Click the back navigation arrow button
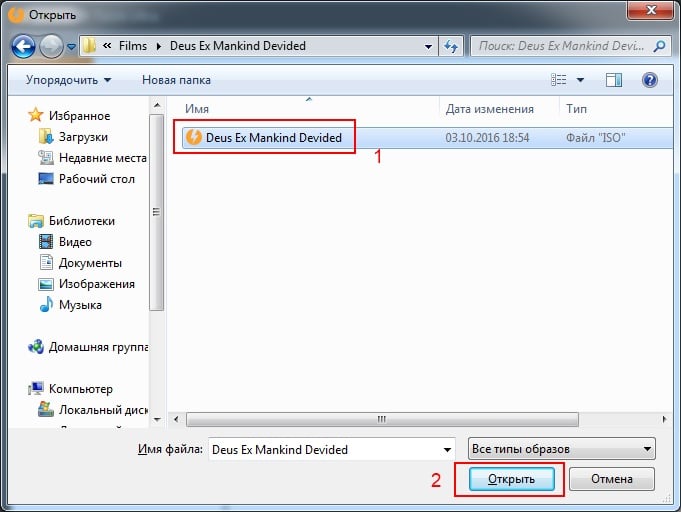 click(24, 46)
